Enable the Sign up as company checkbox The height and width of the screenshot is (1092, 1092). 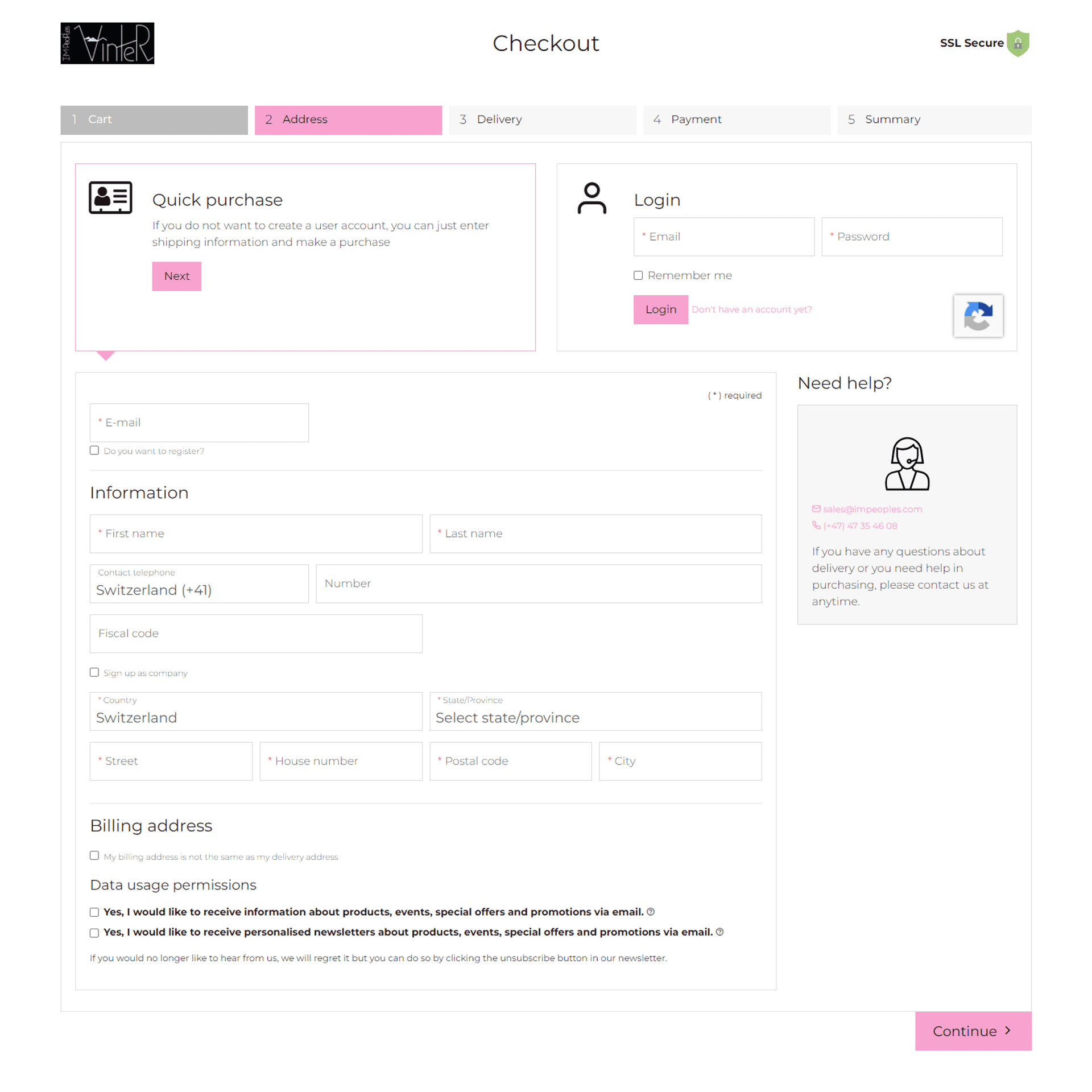click(x=94, y=672)
